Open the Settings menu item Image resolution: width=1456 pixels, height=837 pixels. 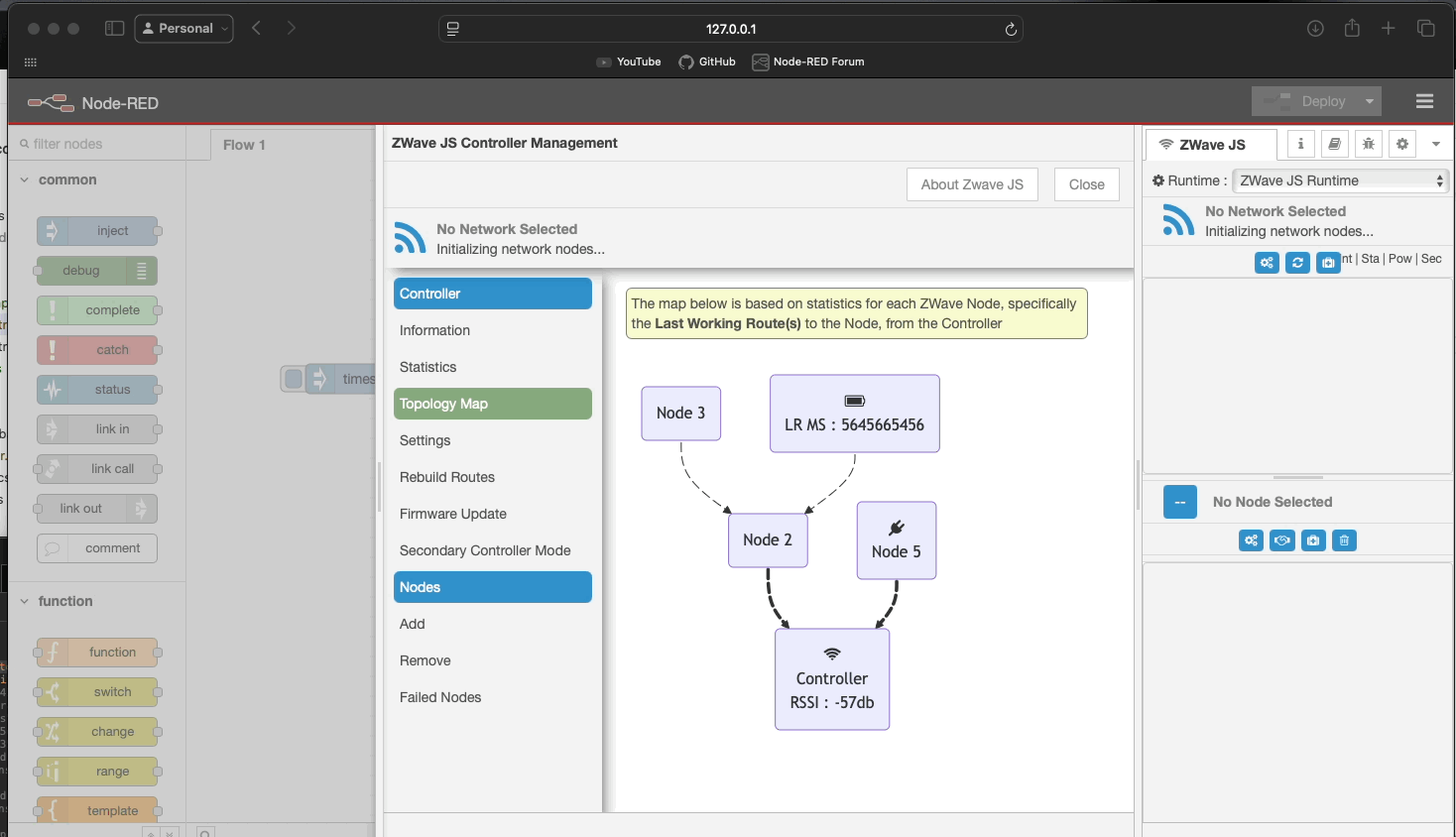point(493,440)
